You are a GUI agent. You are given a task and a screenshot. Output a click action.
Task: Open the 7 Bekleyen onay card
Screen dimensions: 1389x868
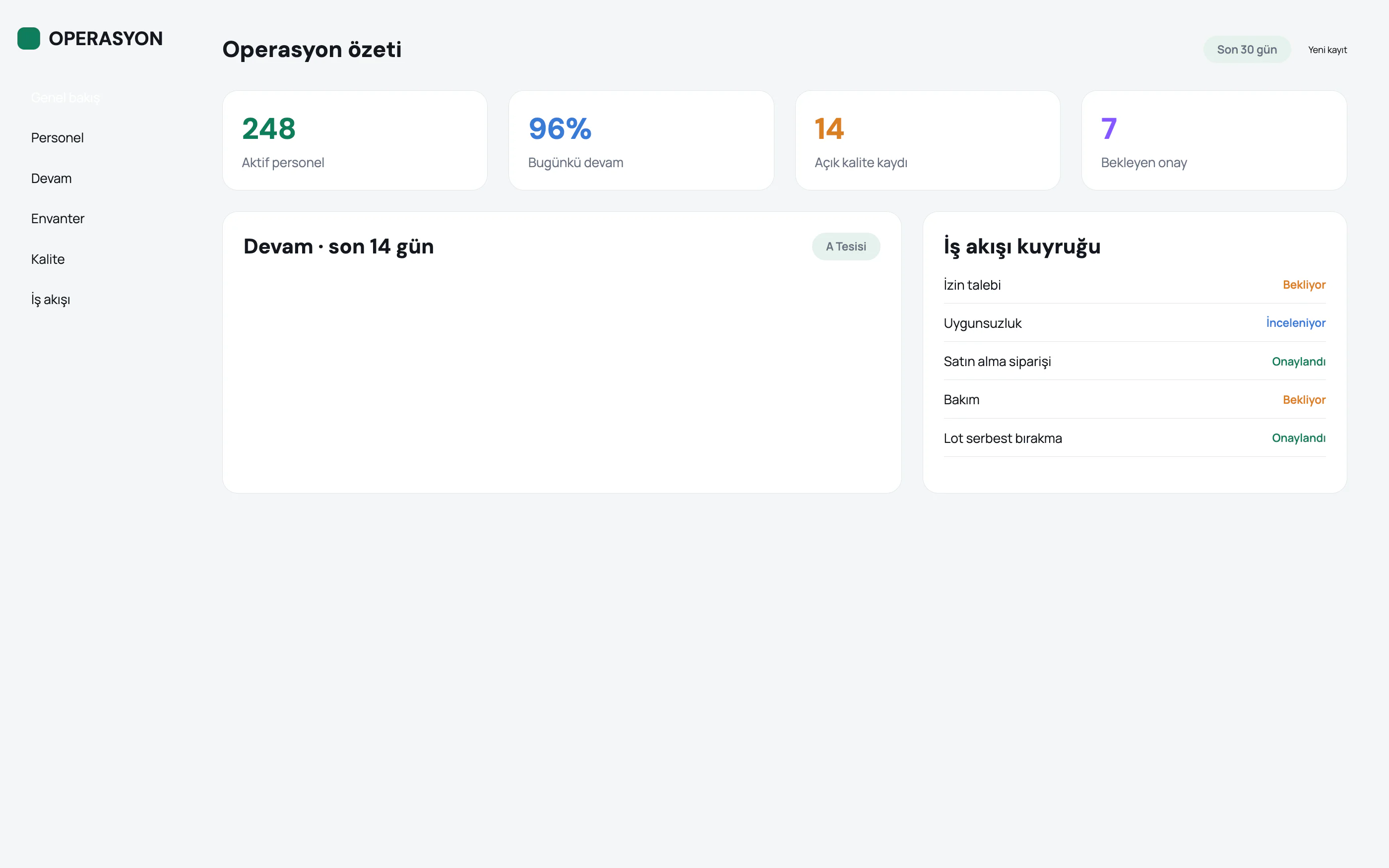[x=1214, y=140]
